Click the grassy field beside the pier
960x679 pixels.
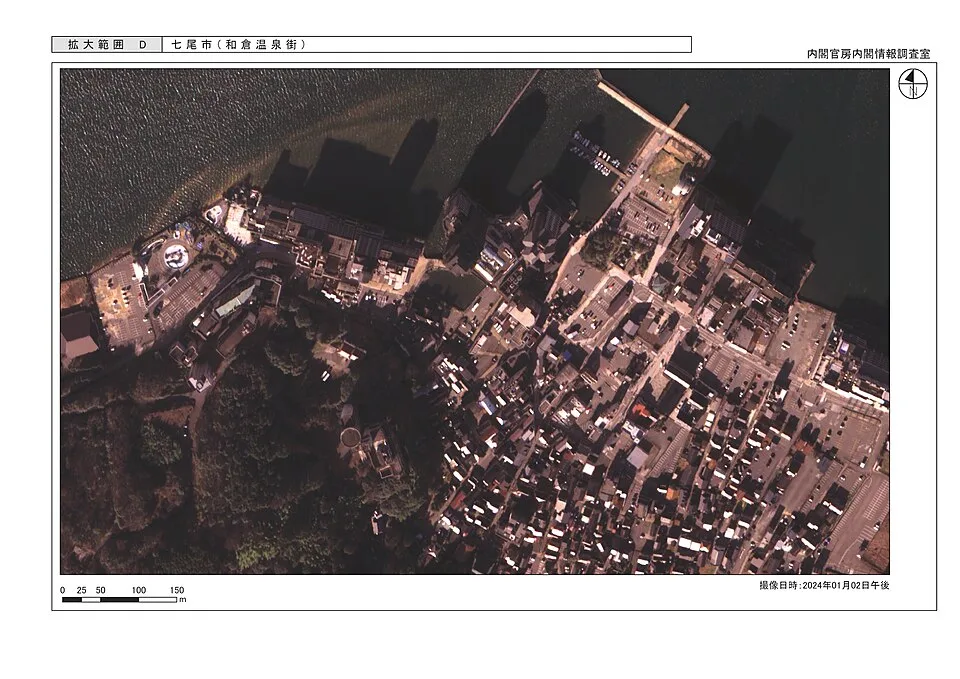pyautogui.click(x=669, y=165)
